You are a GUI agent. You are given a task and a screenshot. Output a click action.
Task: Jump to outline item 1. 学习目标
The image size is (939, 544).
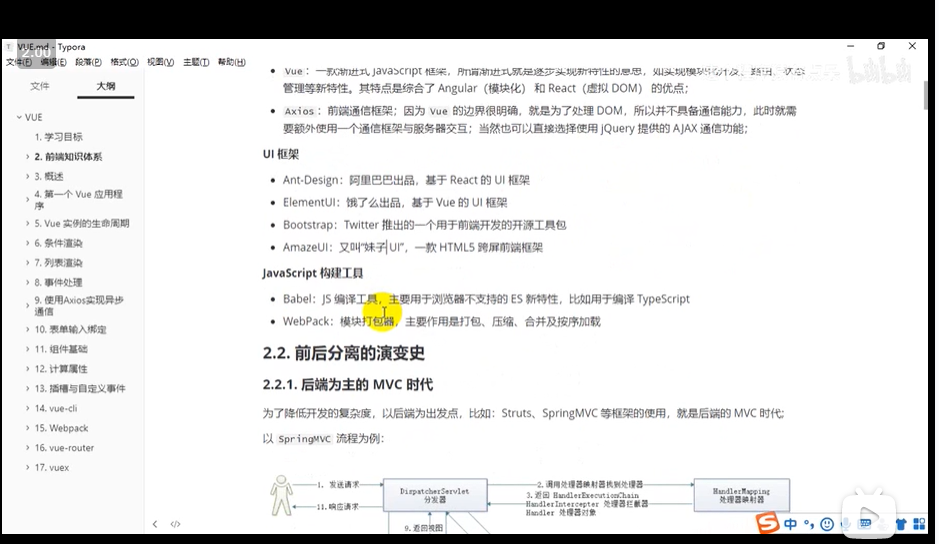point(58,137)
